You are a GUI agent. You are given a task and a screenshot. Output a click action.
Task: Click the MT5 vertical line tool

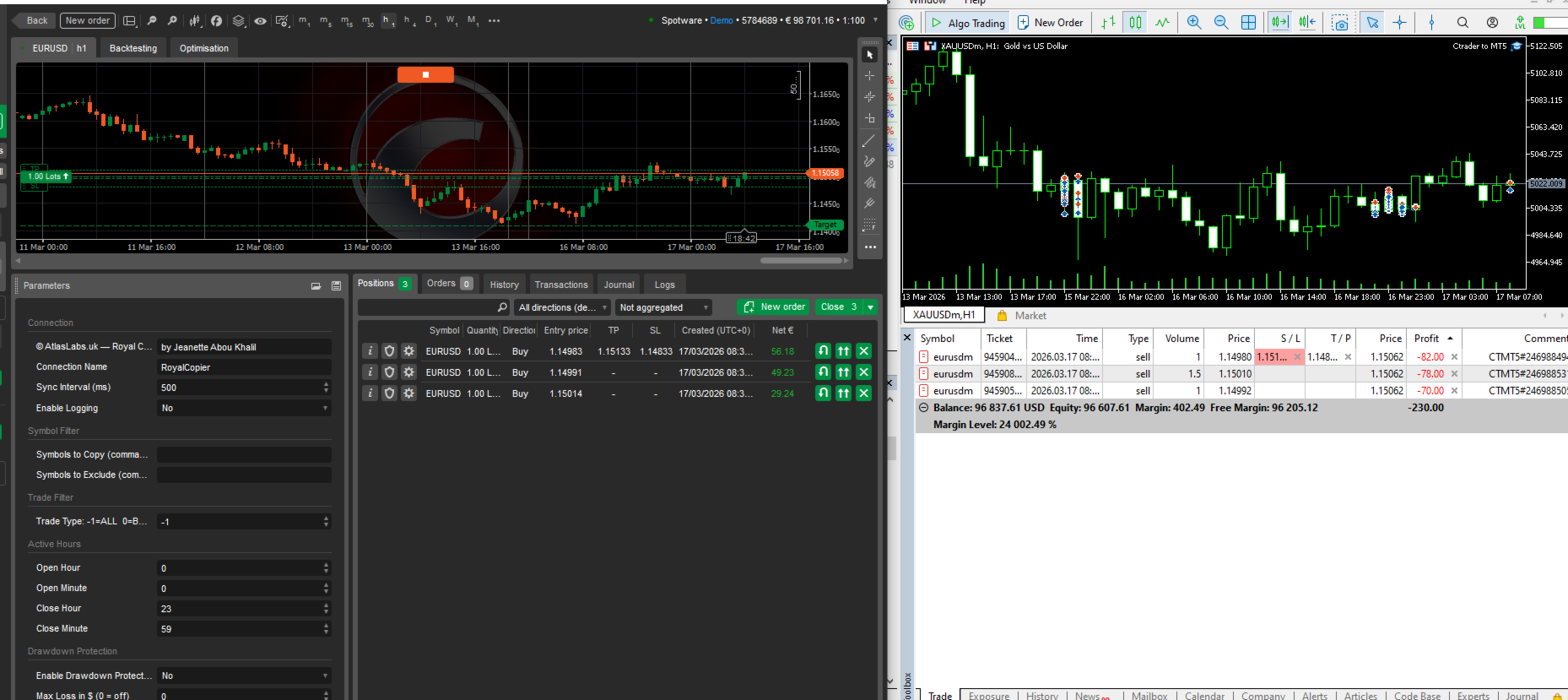1431,23
